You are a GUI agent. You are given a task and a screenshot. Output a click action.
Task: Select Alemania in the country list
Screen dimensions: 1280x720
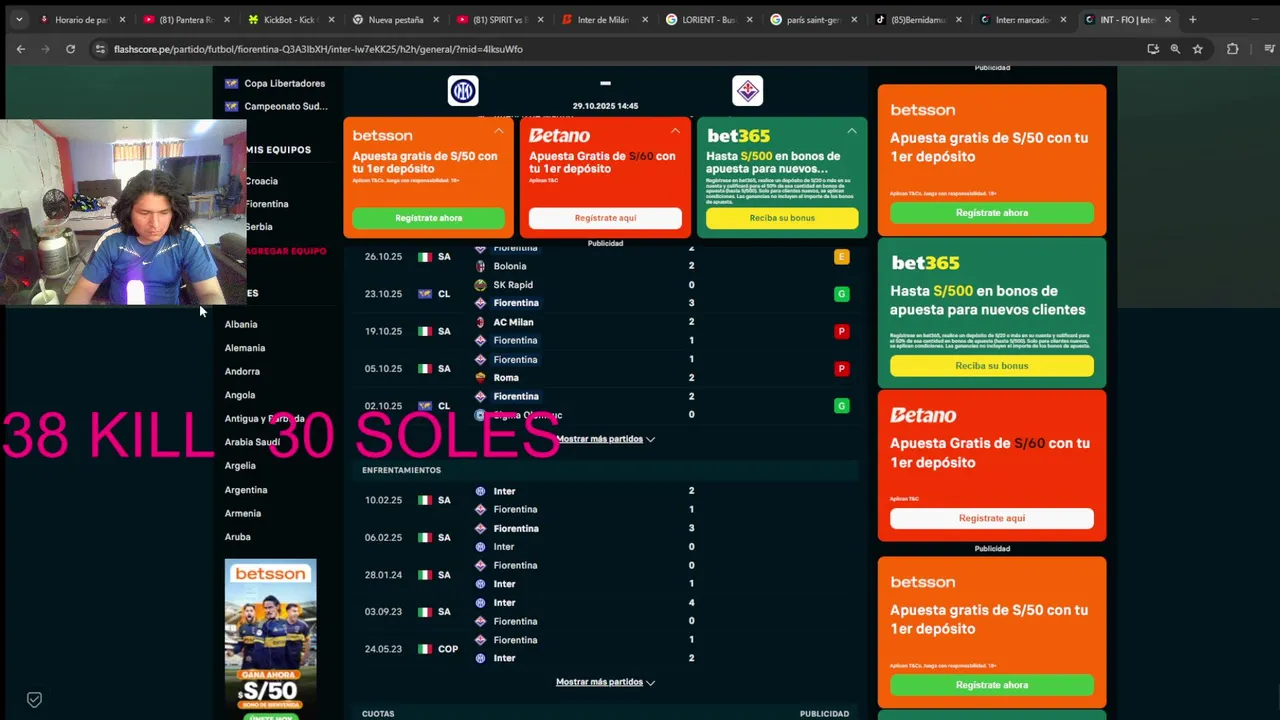[x=245, y=348]
